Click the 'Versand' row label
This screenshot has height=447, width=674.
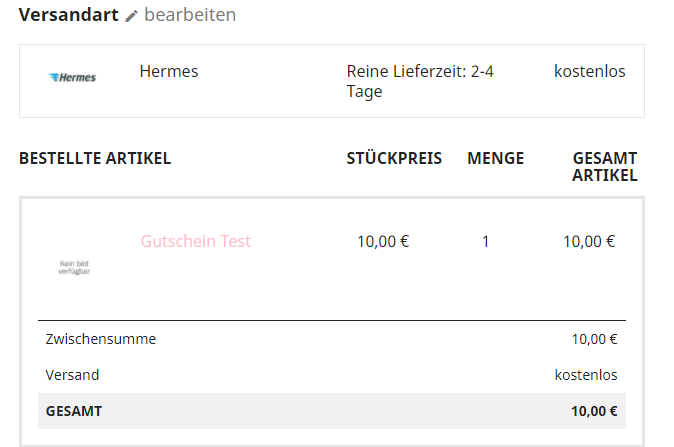point(72,375)
